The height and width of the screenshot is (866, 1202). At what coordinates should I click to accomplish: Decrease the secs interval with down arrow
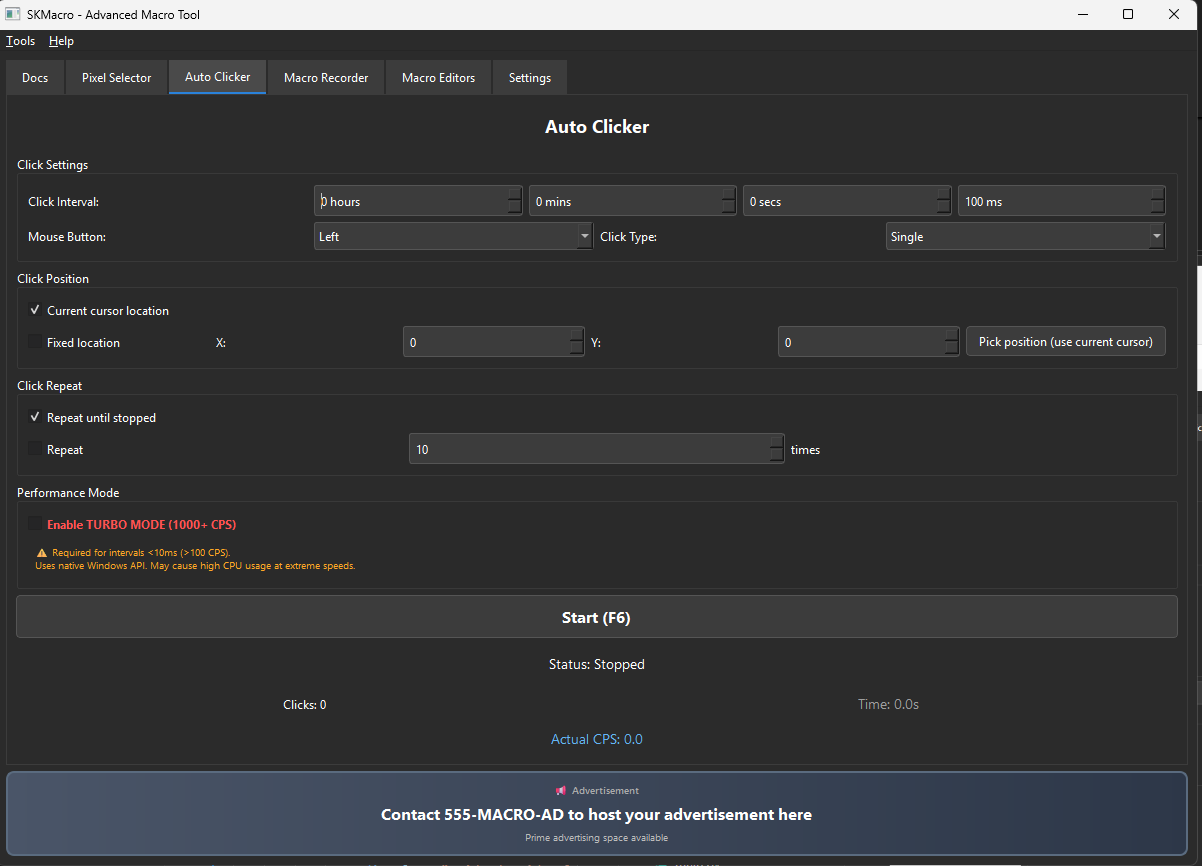(x=943, y=208)
